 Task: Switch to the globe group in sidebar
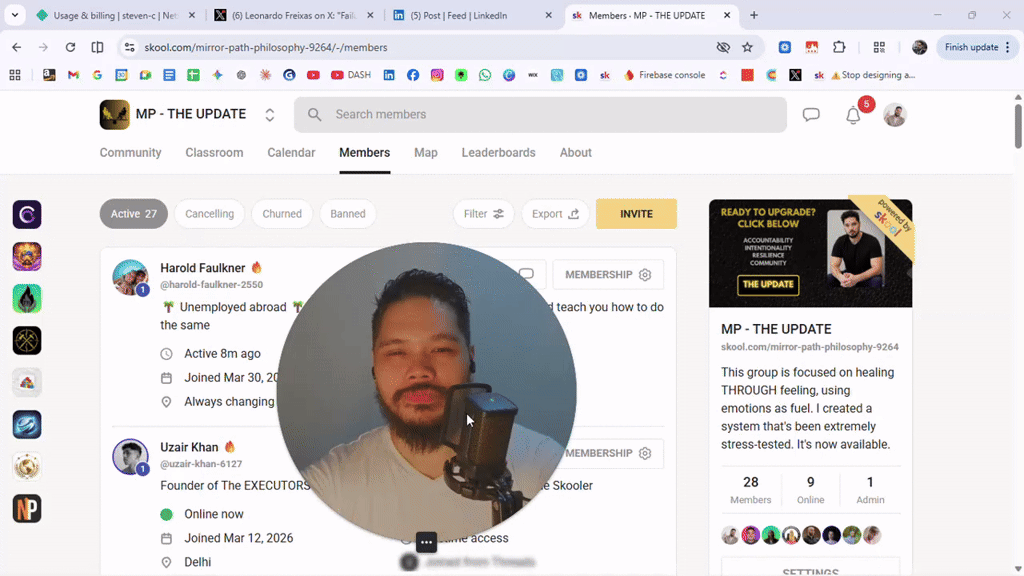pyautogui.click(x=27, y=466)
